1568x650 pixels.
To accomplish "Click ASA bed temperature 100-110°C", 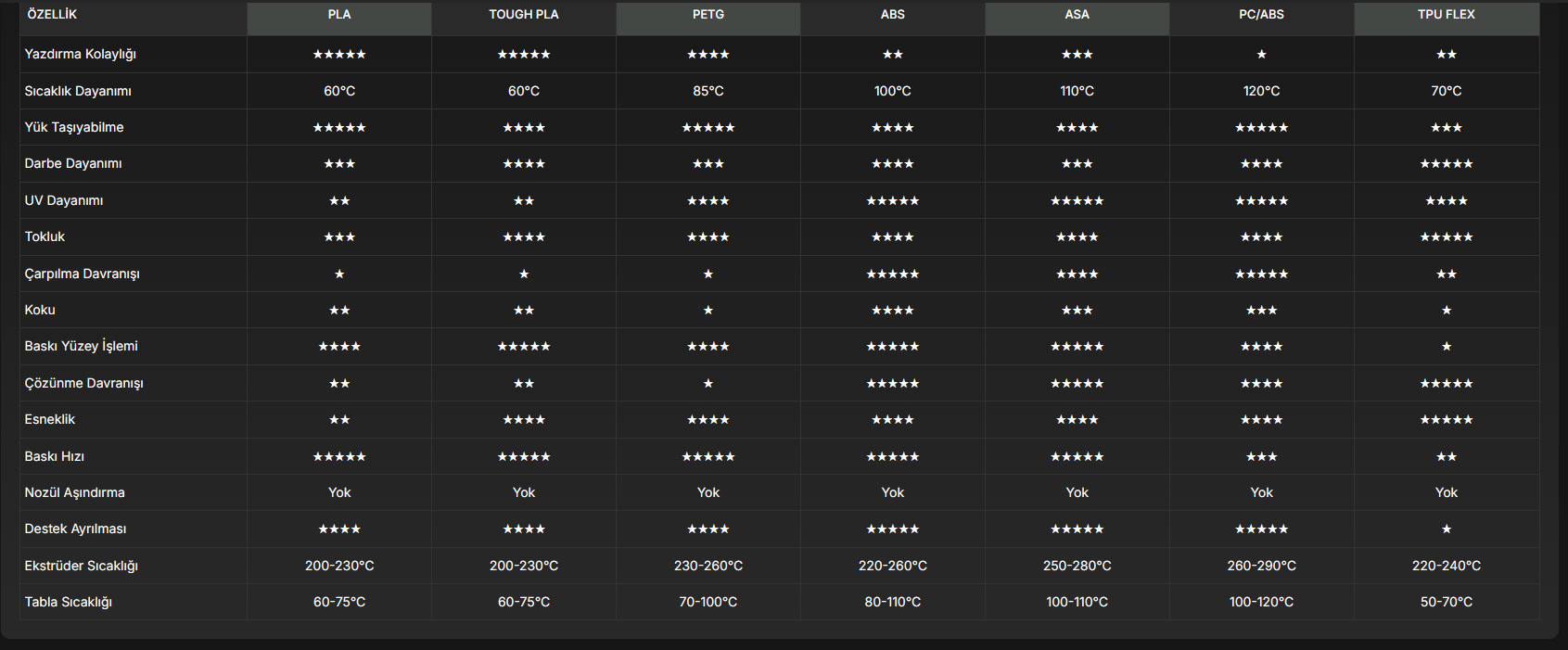I will pyautogui.click(x=1077, y=602).
